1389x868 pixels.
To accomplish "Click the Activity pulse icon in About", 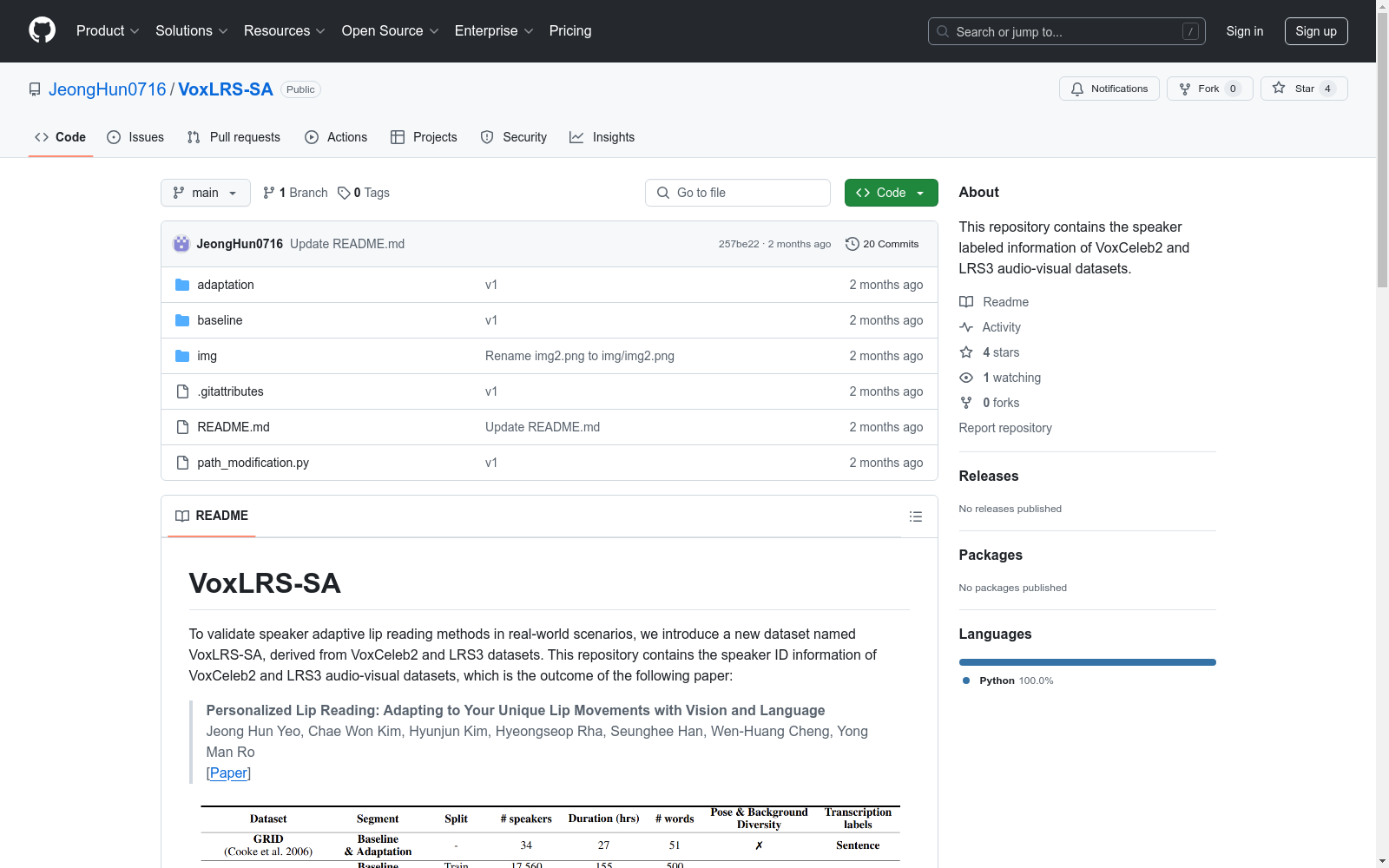I will pos(966,327).
